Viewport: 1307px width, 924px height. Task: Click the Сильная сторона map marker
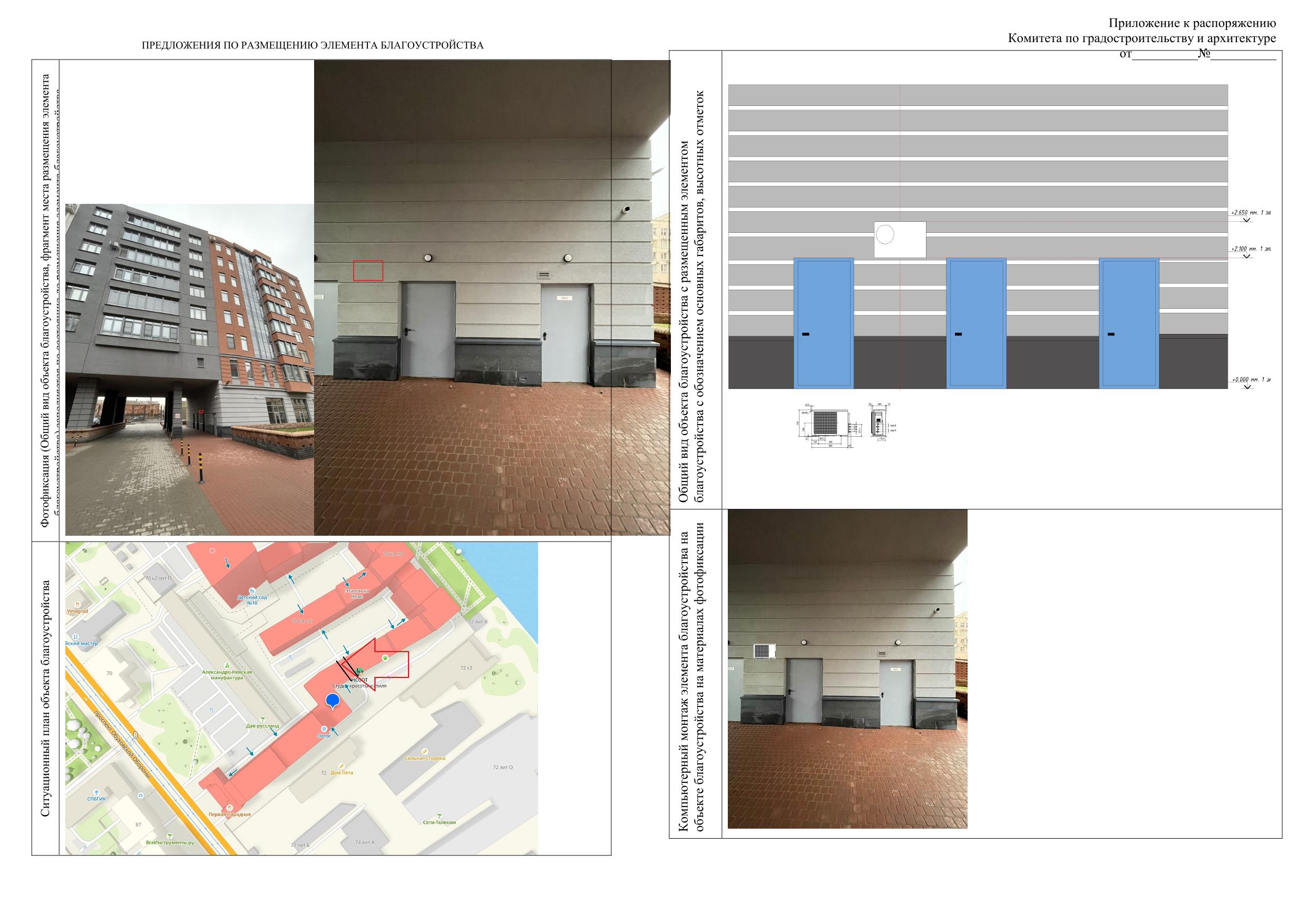425,755
